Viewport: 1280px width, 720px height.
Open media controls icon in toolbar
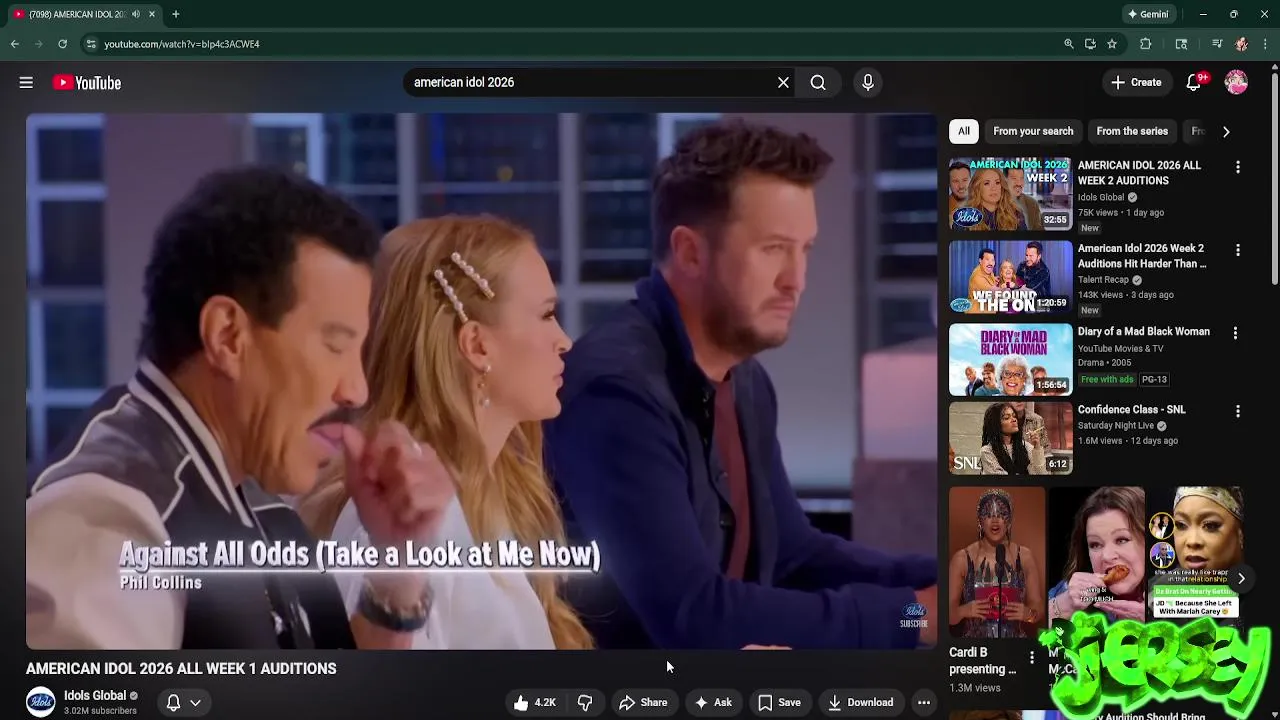click(x=1216, y=44)
